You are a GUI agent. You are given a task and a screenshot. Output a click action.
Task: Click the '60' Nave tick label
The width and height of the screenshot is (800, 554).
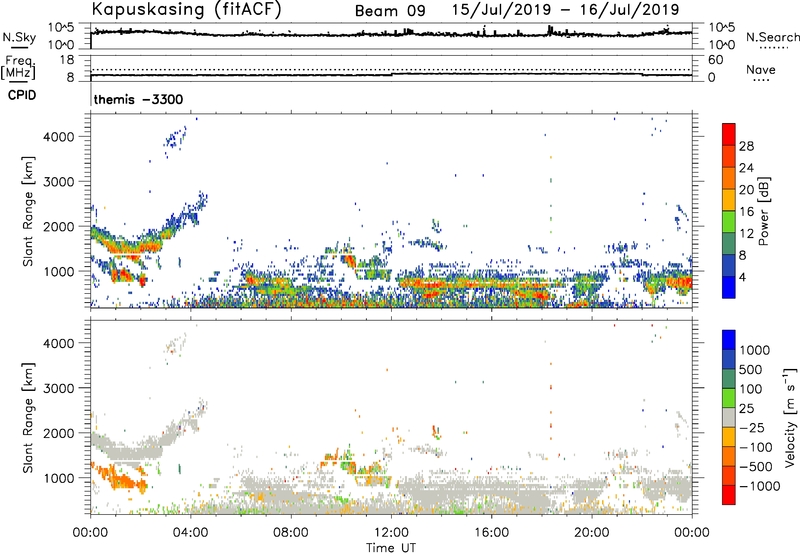pyautogui.click(x=715, y=60)
